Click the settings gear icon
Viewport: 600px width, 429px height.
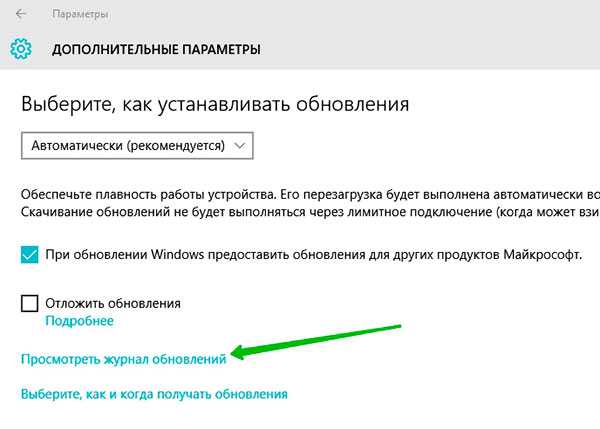20,49
